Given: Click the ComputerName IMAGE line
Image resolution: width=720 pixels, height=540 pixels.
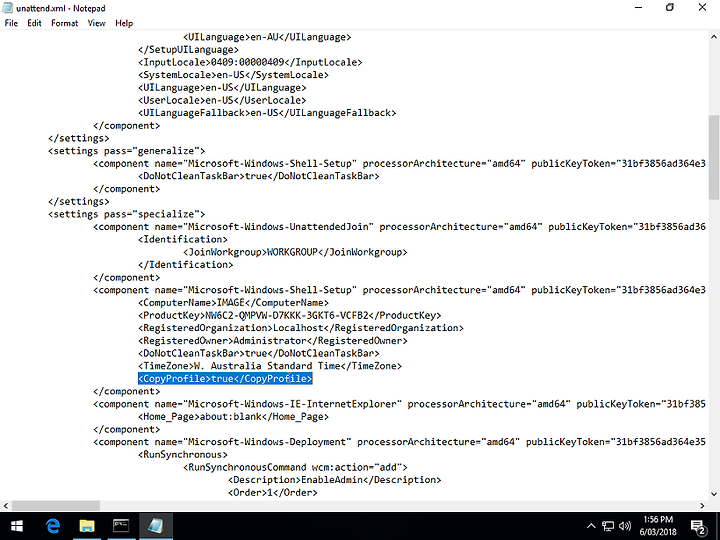Looking at the screenshot, I should pyautogui.click(x=233, y=303).
